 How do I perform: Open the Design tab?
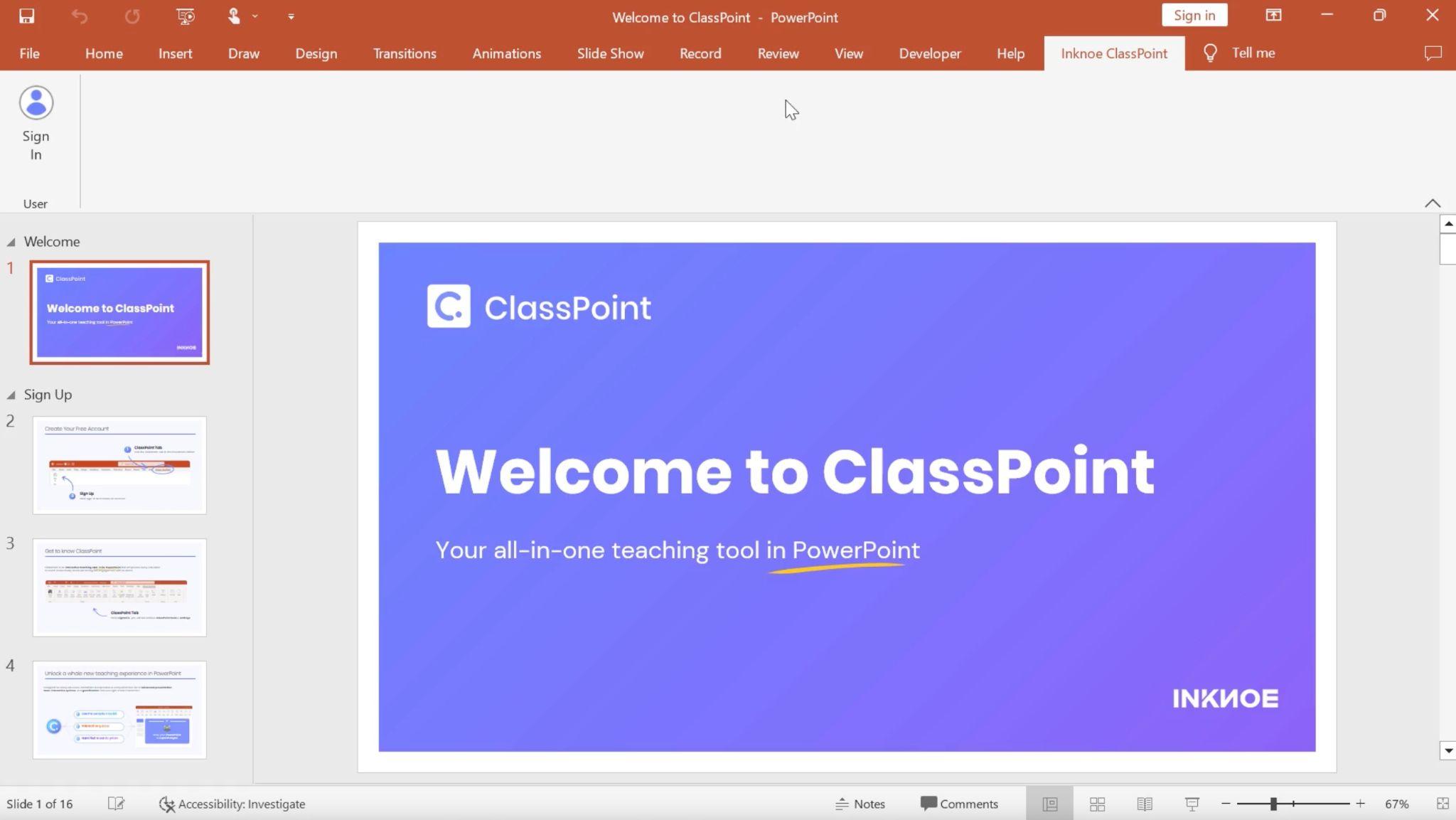click(316, 53)
